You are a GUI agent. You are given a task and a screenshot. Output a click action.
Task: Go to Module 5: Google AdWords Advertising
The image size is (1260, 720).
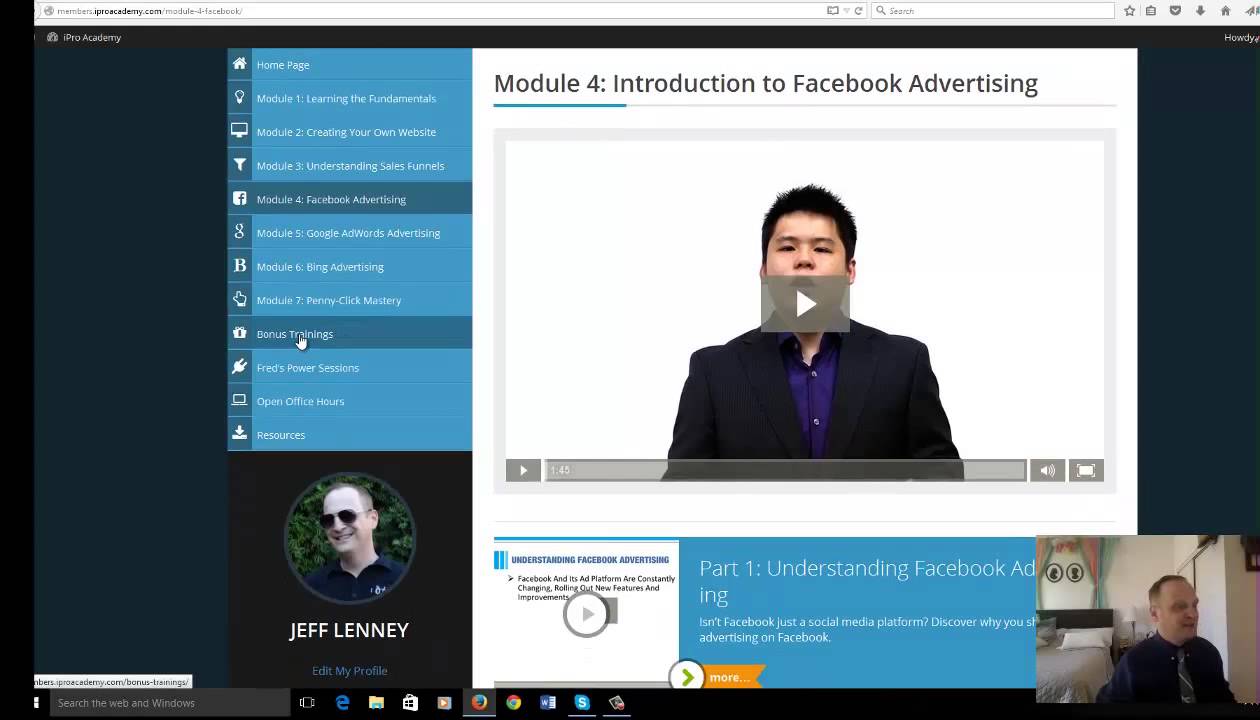(350, 233)
